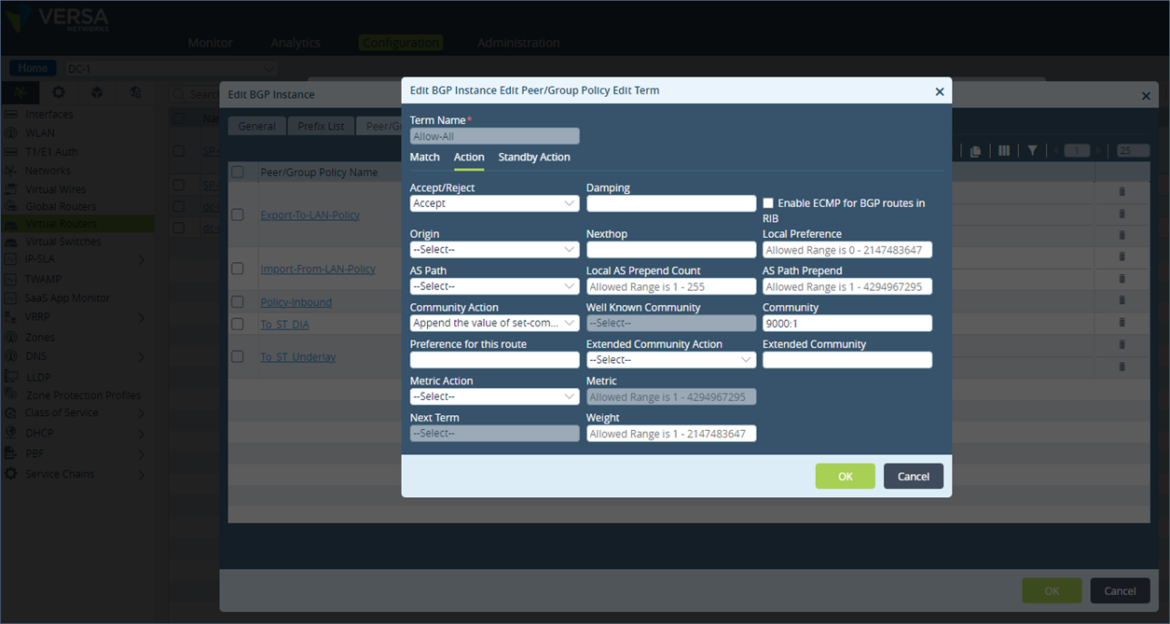The image size is (1170, 624).
Task: Open the column selector icon above the table
Action: tap(1004, 150)
